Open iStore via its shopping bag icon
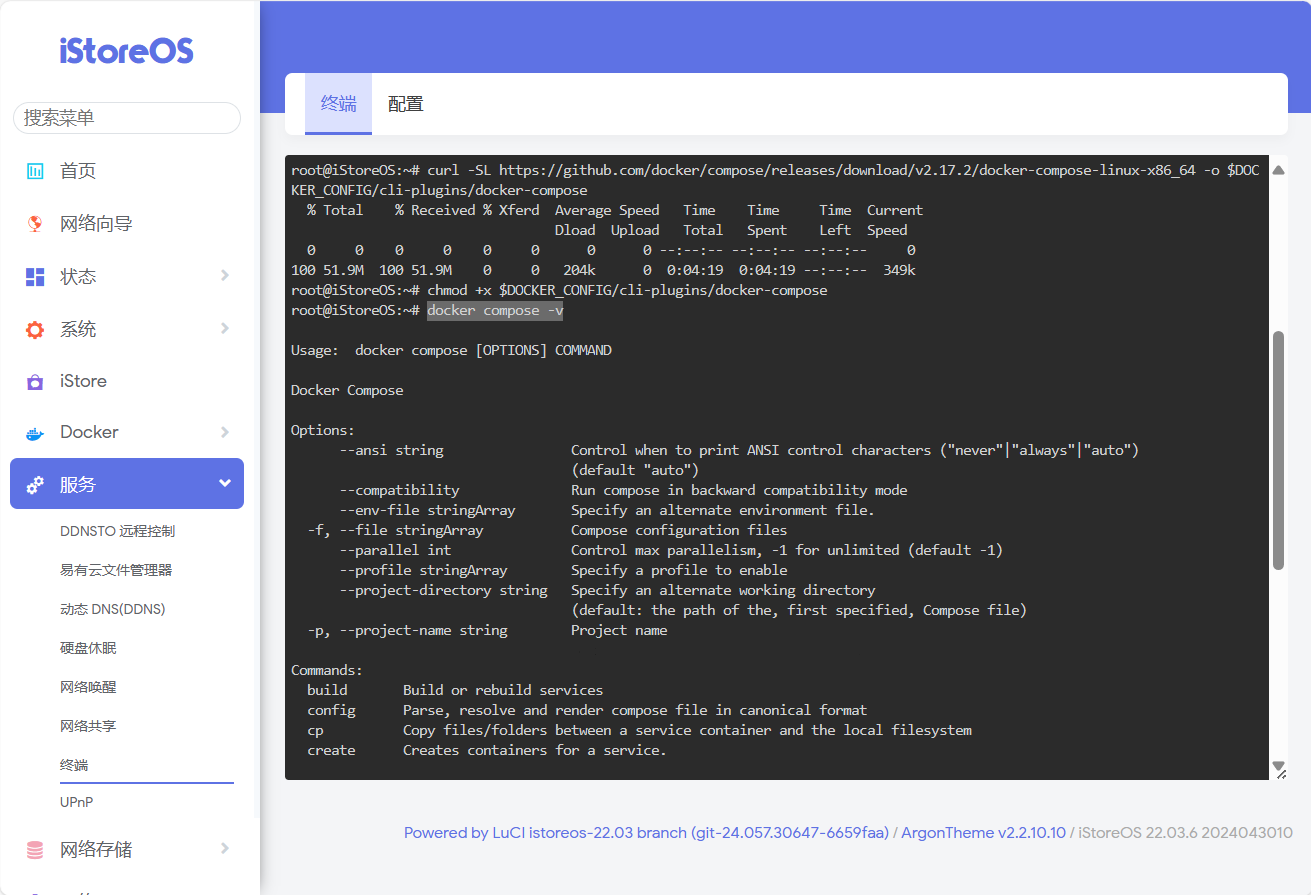The image size is (1311, 895). tap(35, 382)
